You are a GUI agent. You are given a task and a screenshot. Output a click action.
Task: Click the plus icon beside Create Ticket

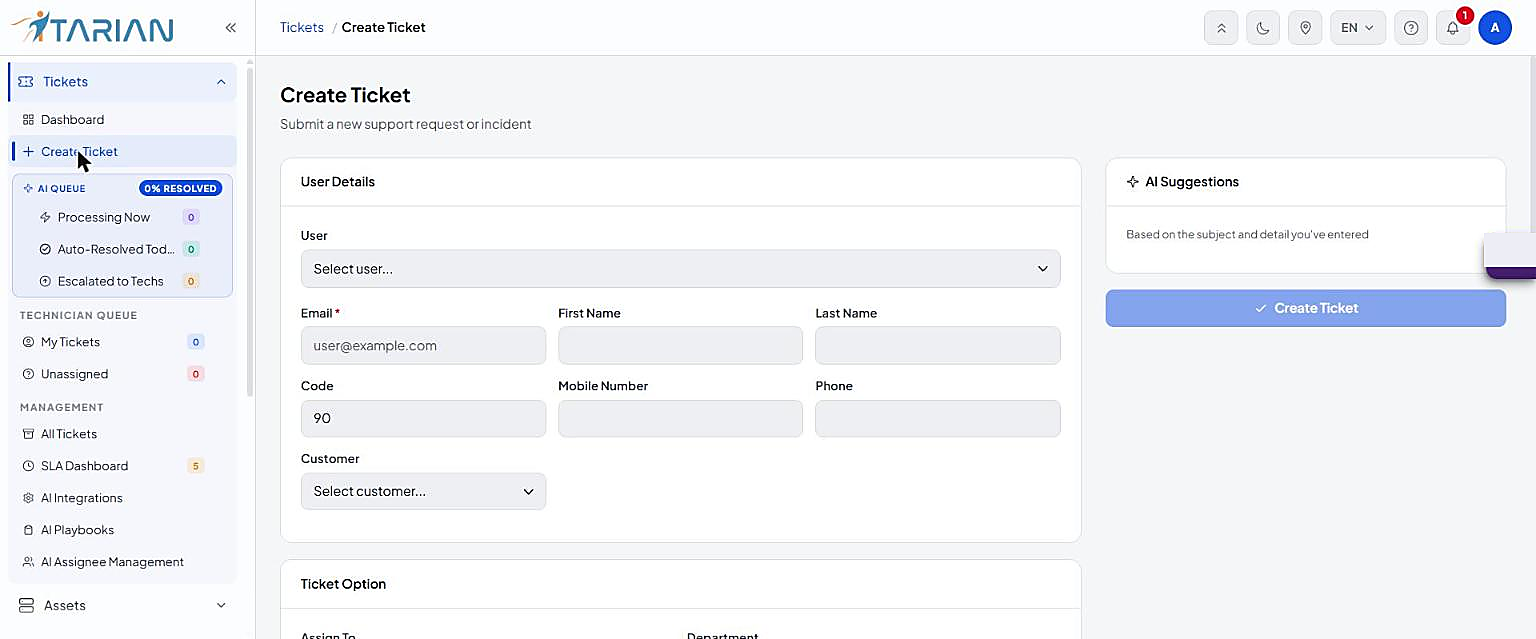(28, 152)
